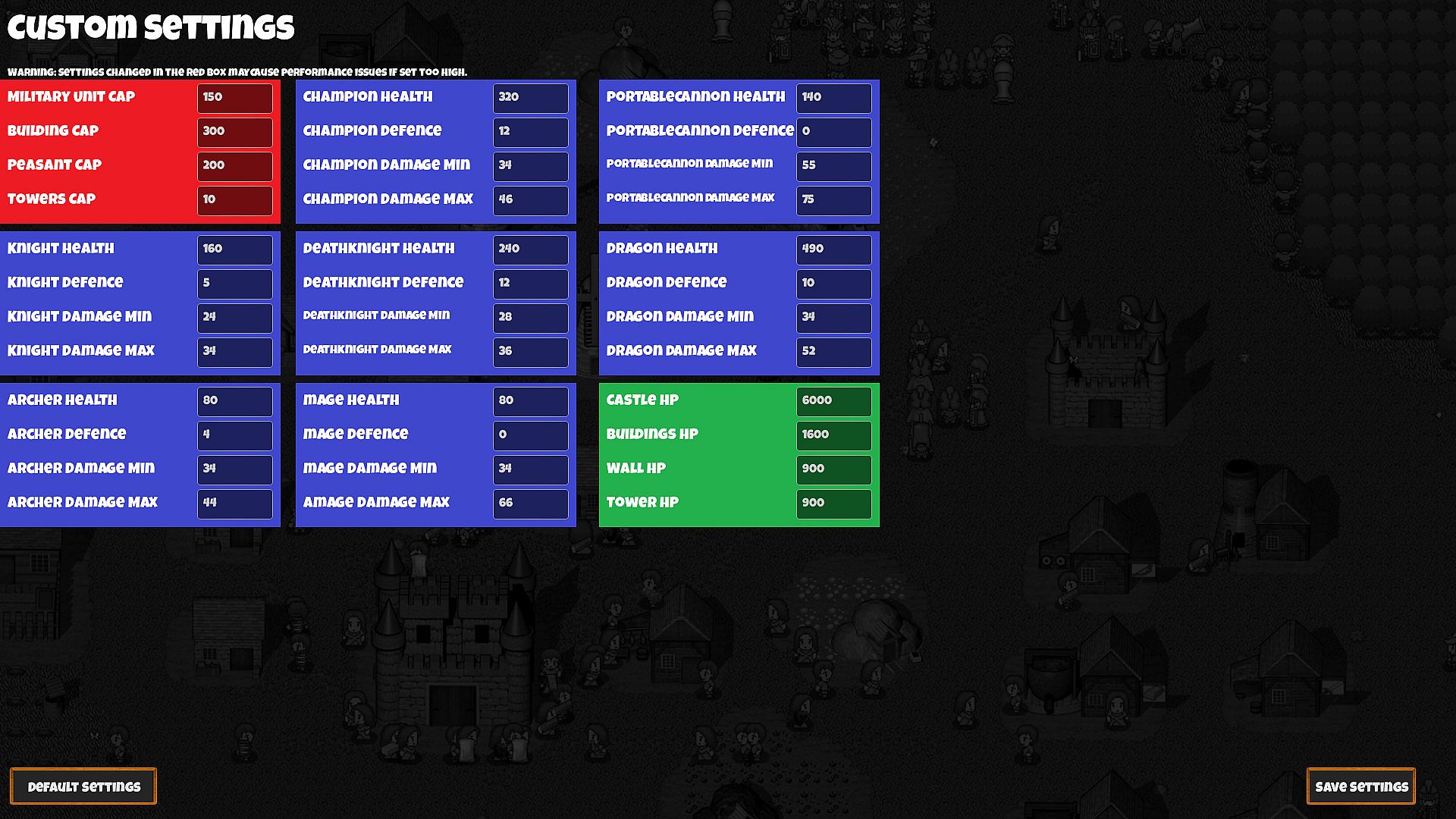Viewport: 1456px width, 819px height.
Task: Click the Peasant Cap input field
Action: coord(234,166)
